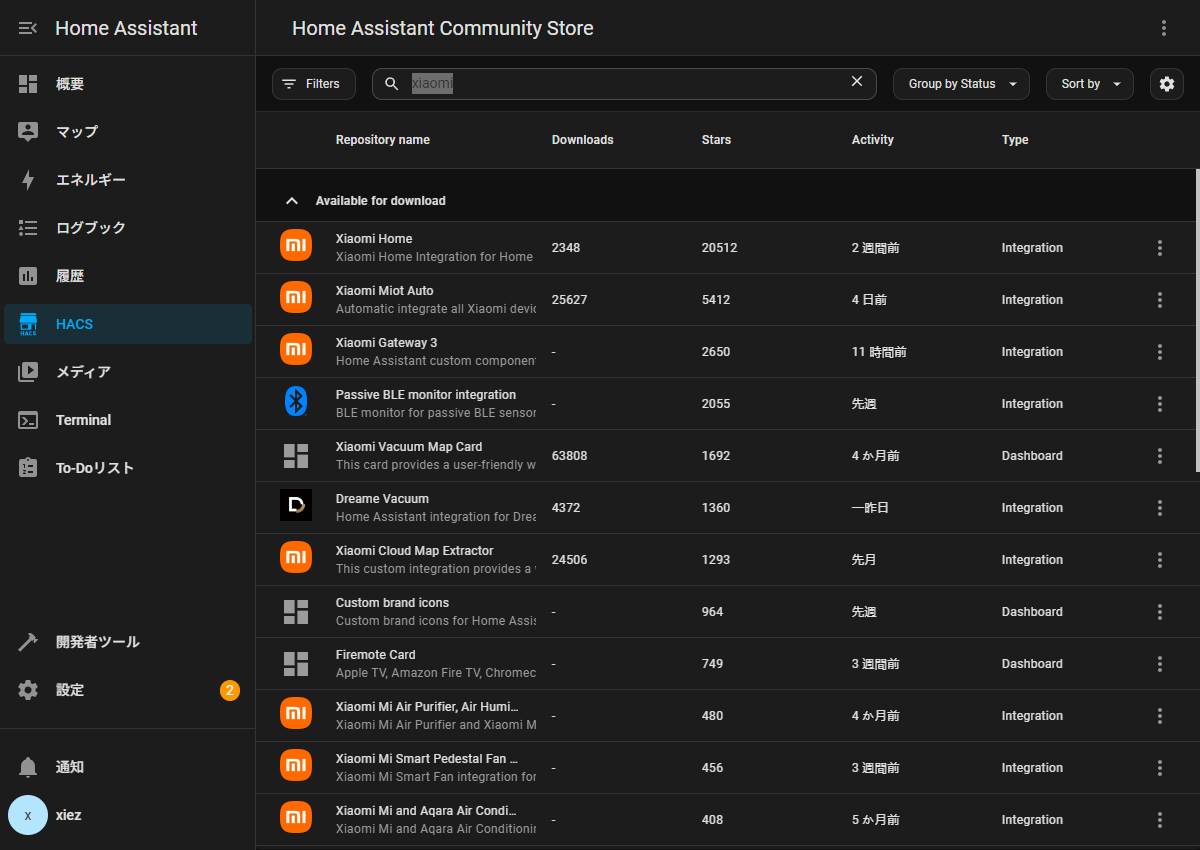The image size is (1200, 850).
Task: Sort by Repository name column
Action: (383, 140)
